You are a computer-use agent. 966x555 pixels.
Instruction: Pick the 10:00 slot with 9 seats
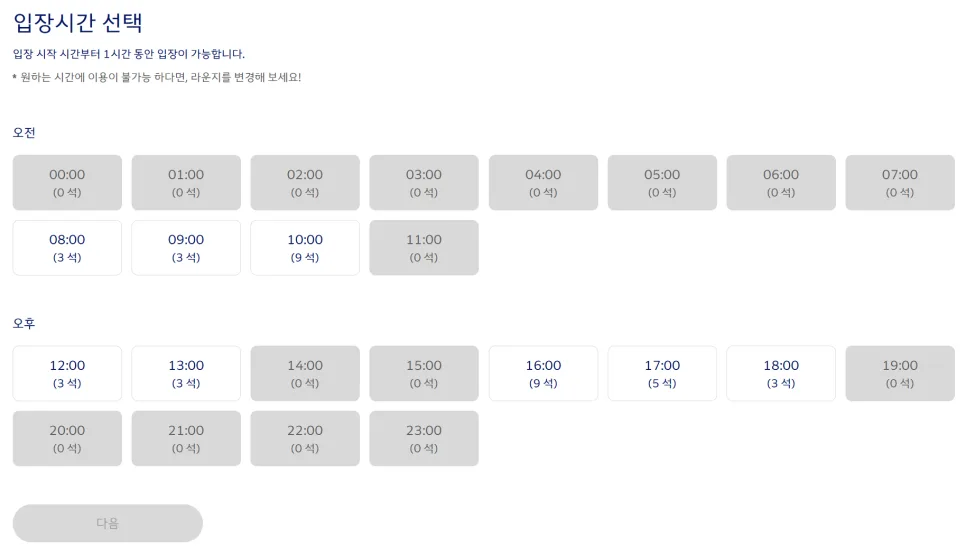[305, 248]
